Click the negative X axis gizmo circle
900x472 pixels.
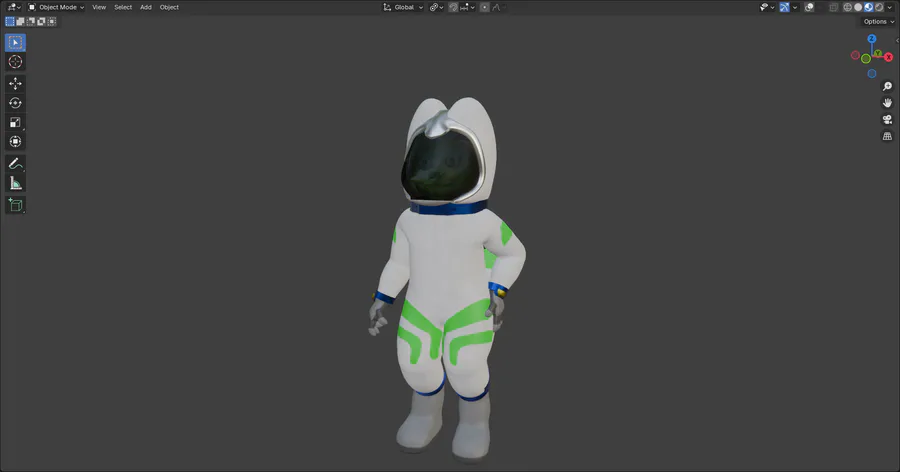855,56
